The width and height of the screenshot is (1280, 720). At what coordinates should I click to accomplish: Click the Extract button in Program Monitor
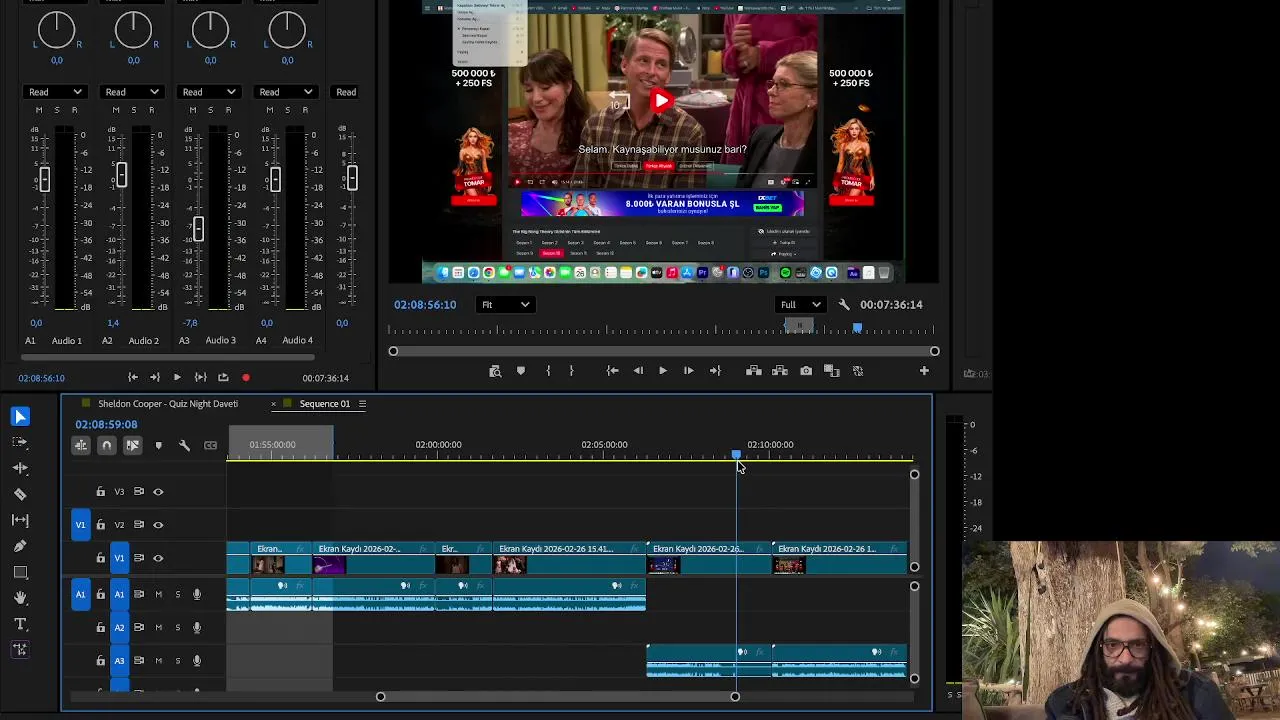point(780,371)
